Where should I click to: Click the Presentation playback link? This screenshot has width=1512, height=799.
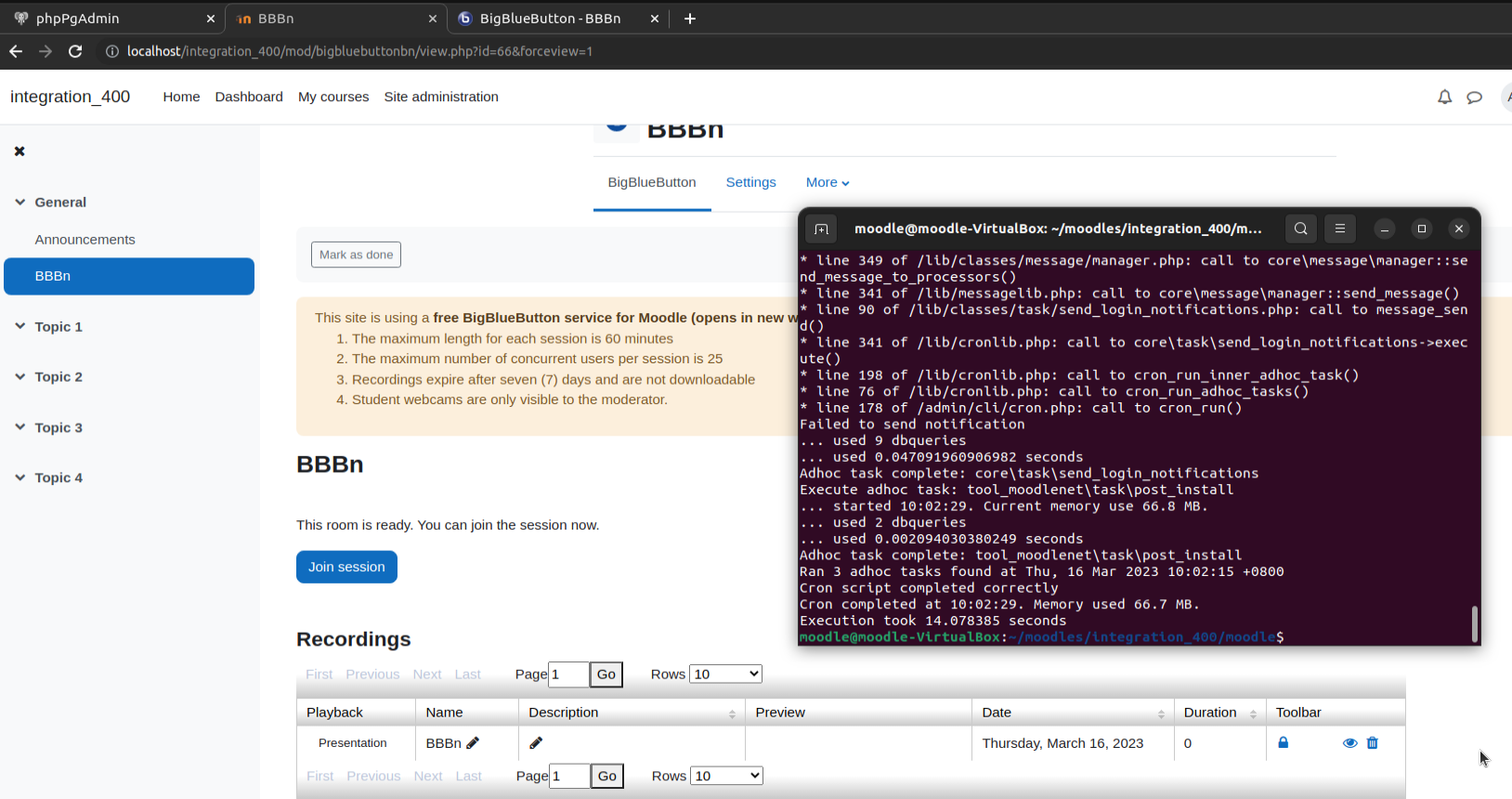tap(353, 743)
